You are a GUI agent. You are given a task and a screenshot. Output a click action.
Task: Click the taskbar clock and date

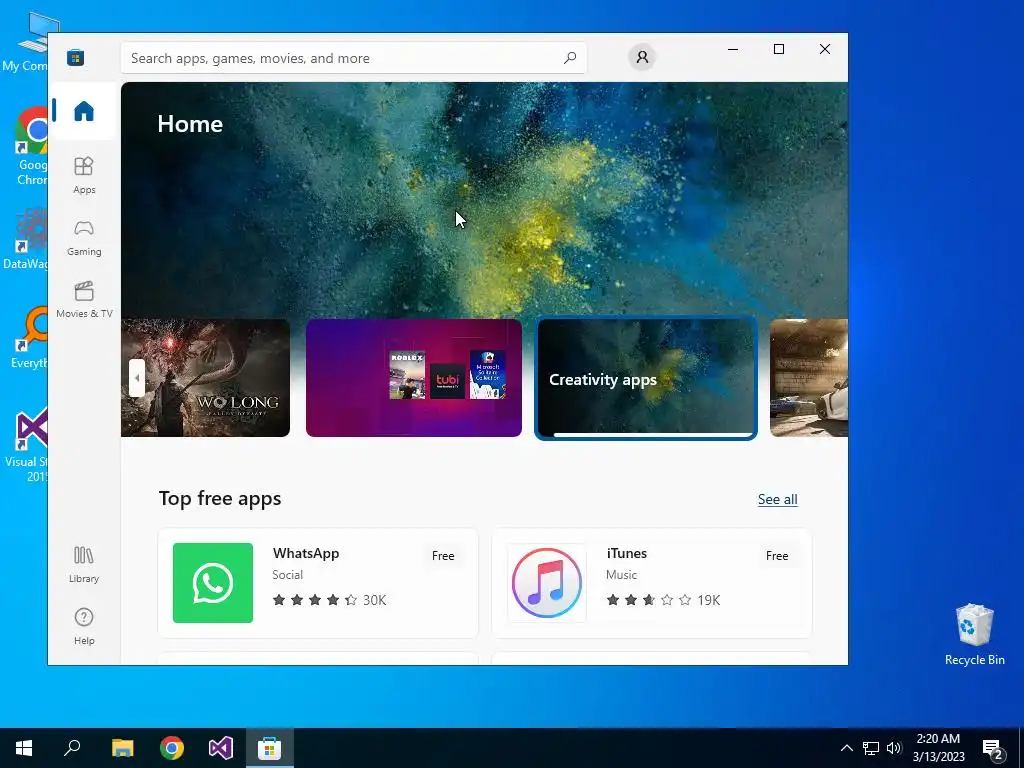click(938, 748)
